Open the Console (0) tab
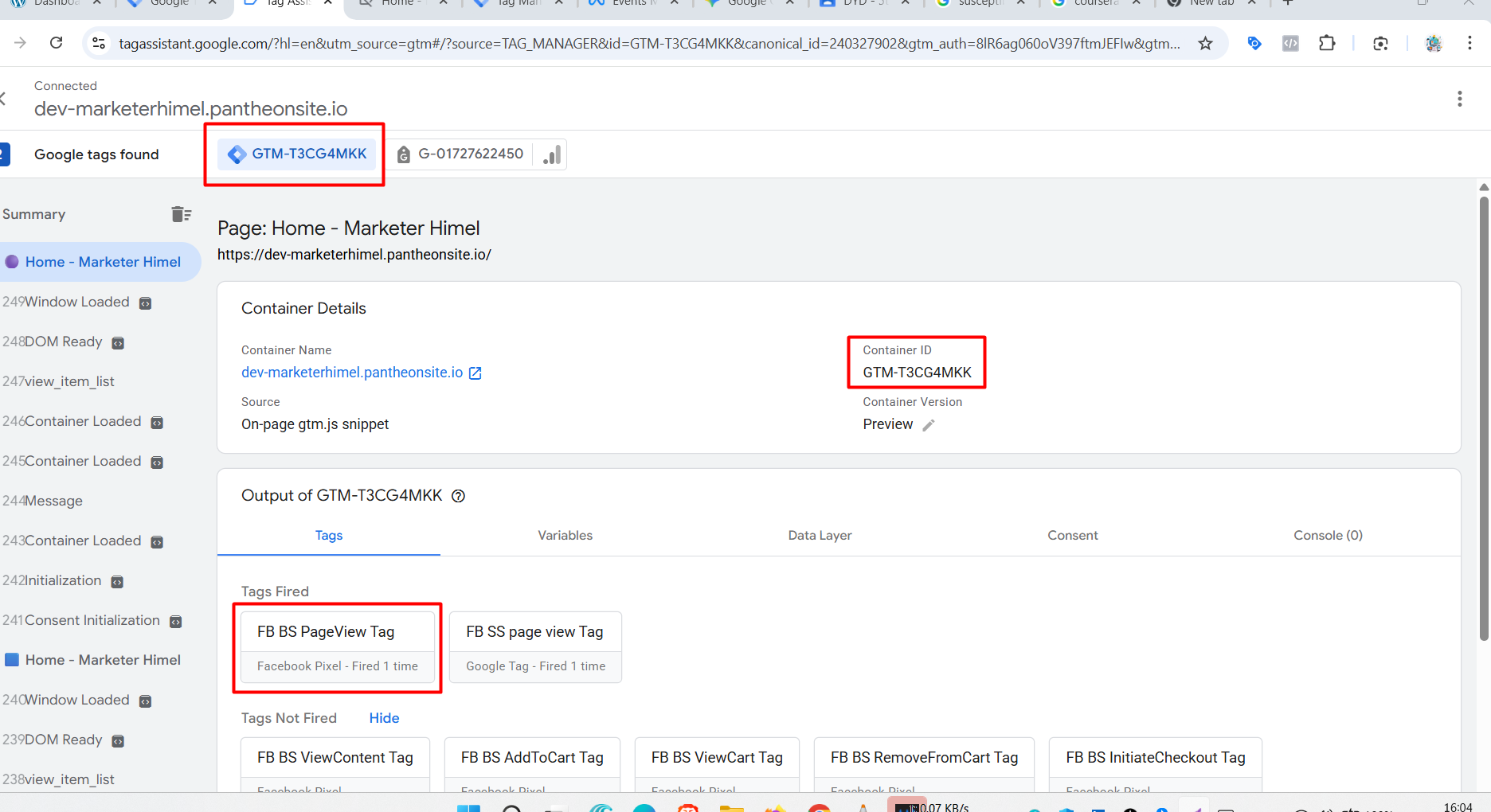The width and height of the screenshot is (1491, 812). 1327,535
